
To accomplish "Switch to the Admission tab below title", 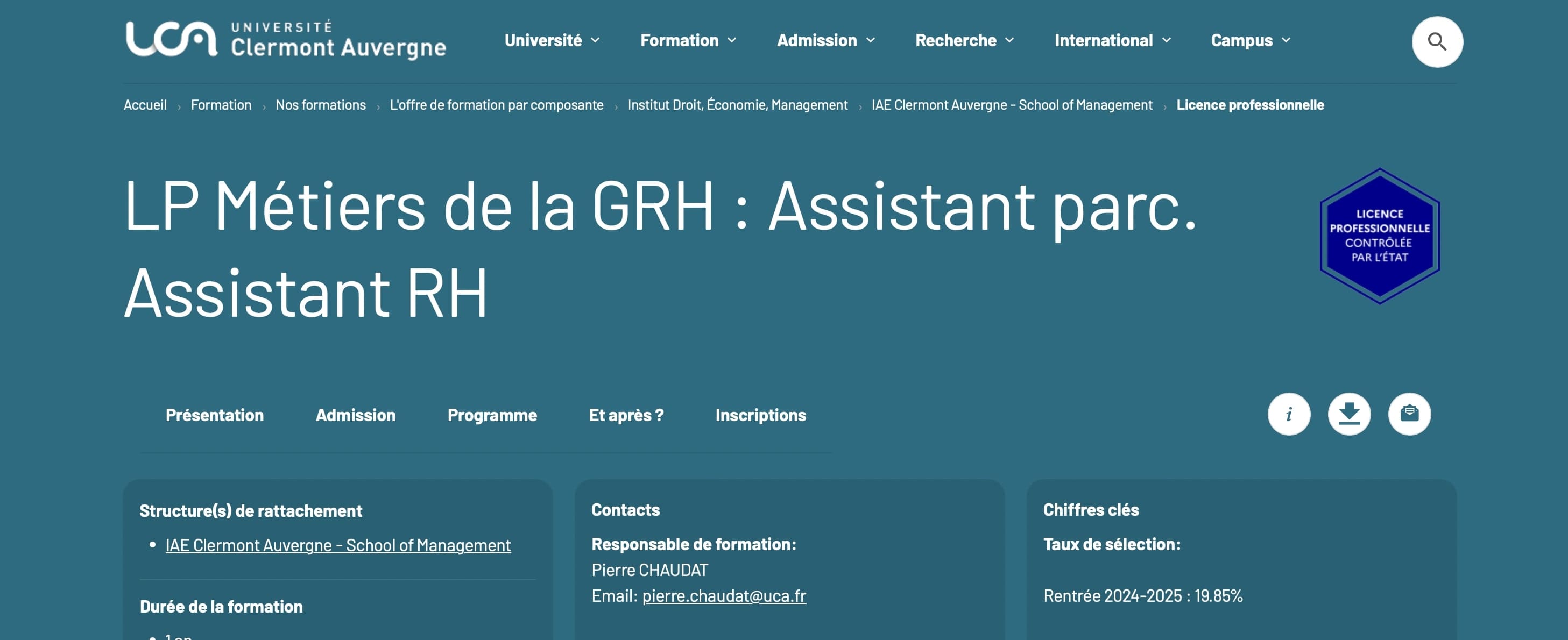I will [x=356, y=415].
